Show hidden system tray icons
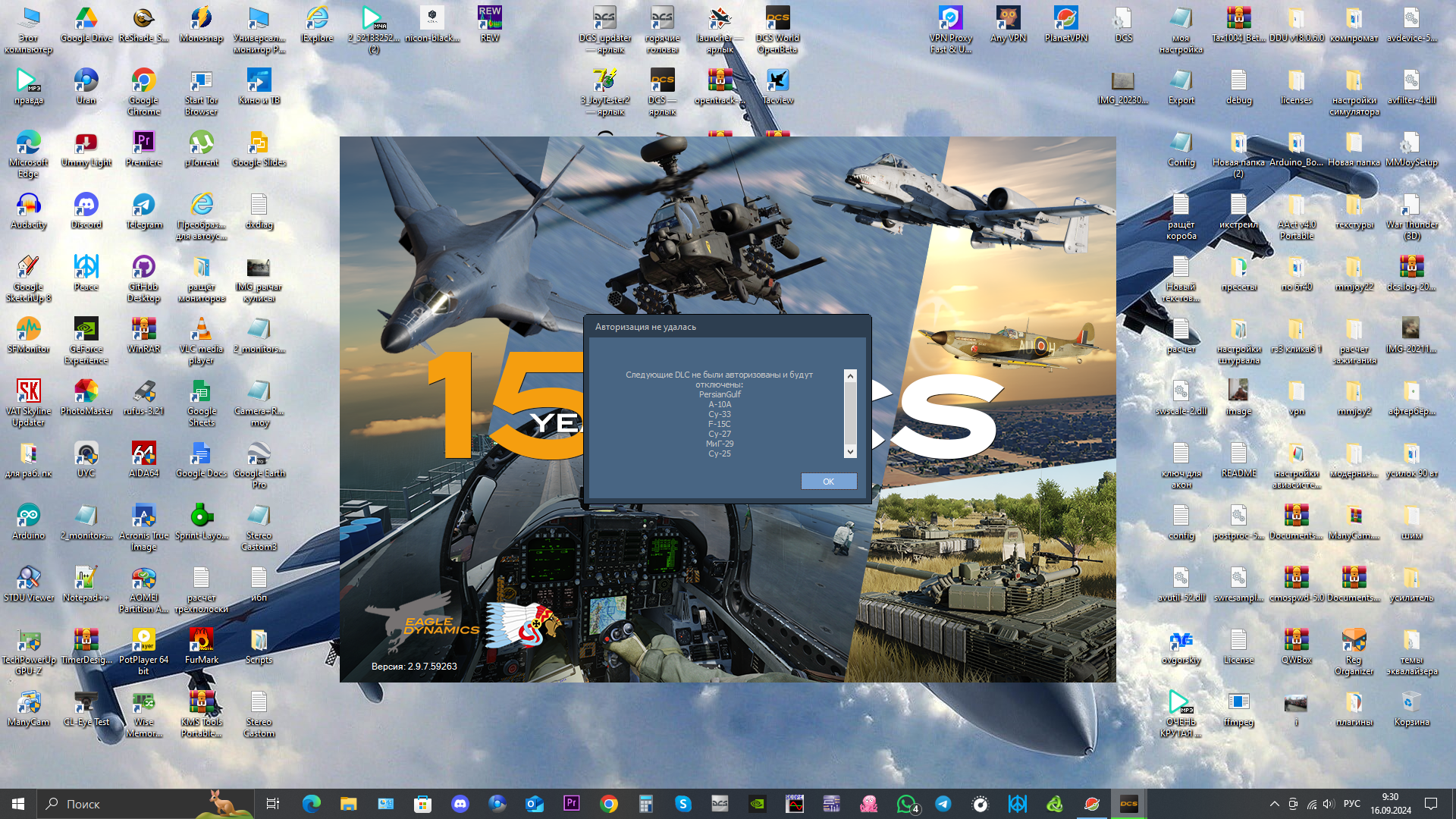 pyautogui.click(x=1274, y=804)
